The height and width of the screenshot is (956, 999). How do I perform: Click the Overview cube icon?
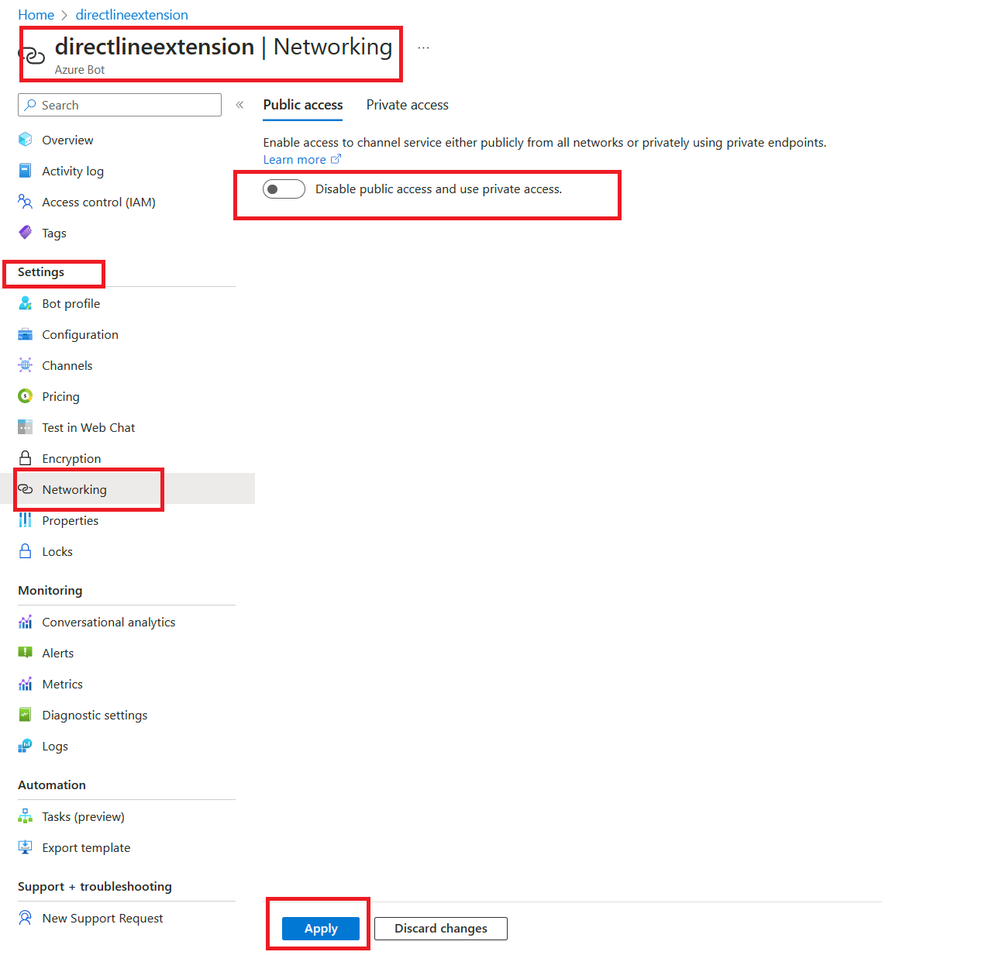point(25,139)
